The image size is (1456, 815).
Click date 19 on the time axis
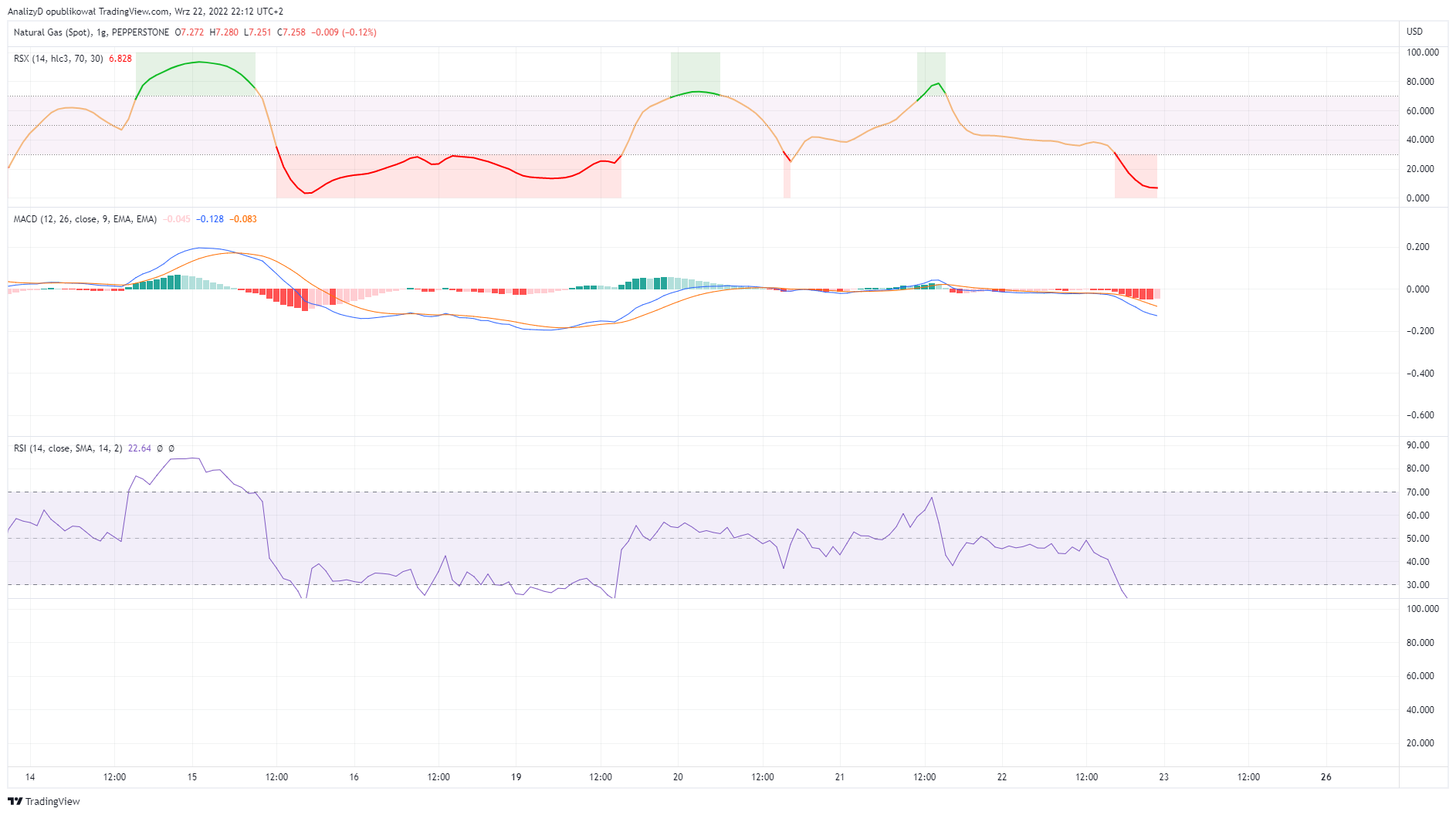516,777
